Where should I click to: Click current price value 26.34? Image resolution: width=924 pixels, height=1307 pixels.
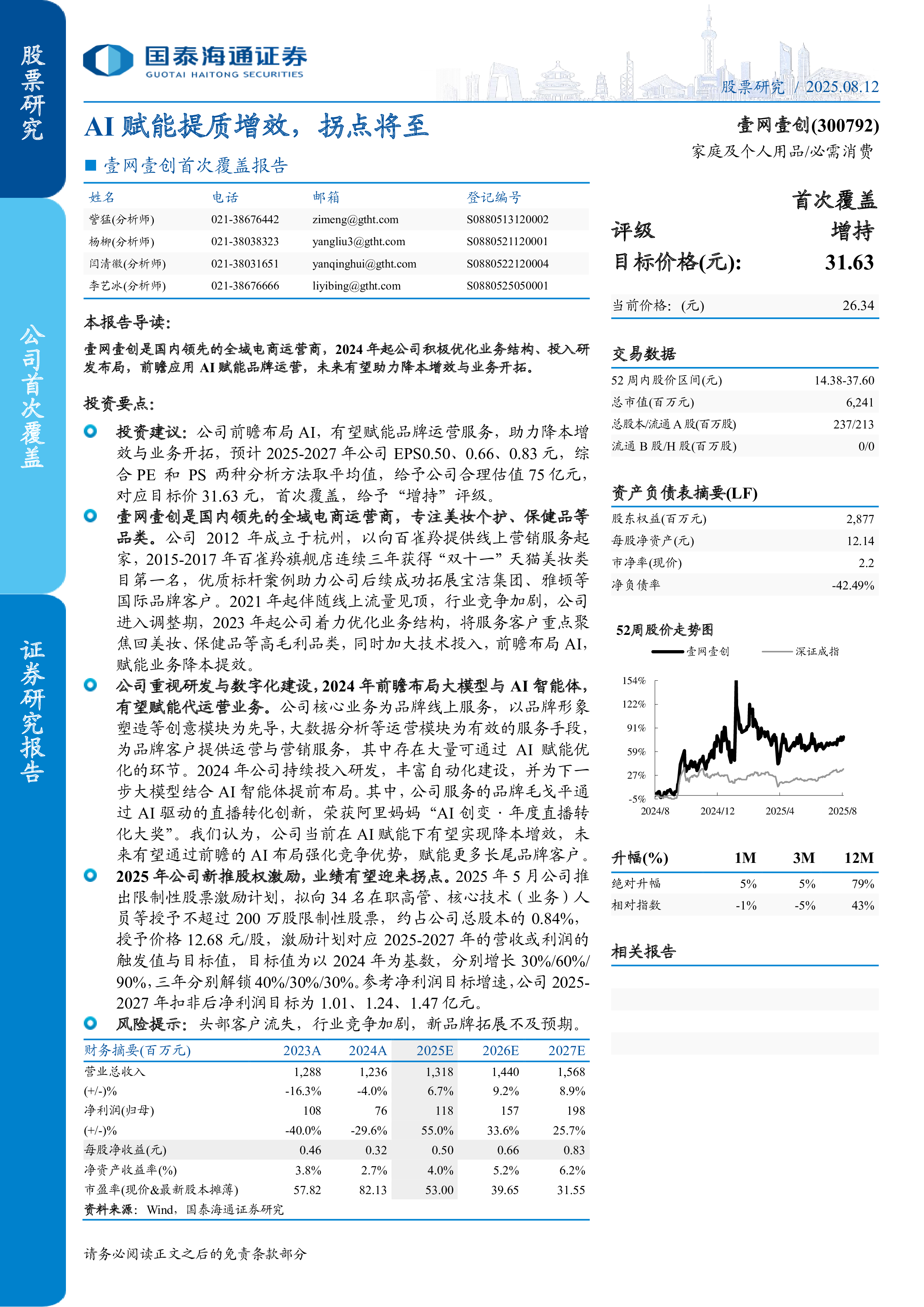pos(858,306)
